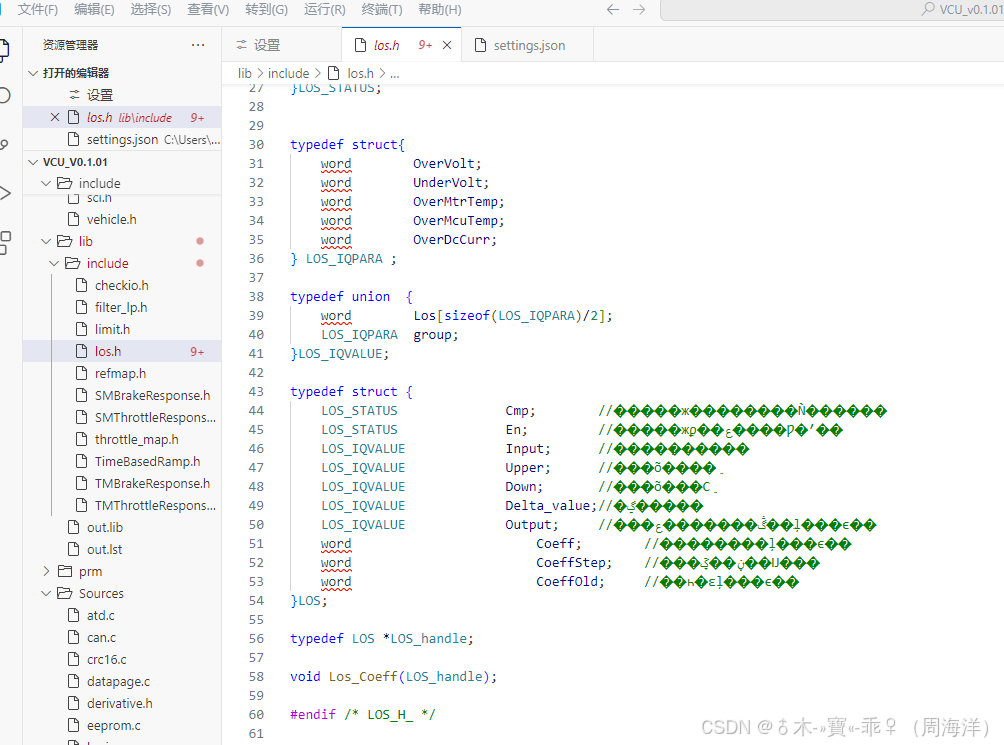Open the 查看(V) menu

[x=208, y=10]
